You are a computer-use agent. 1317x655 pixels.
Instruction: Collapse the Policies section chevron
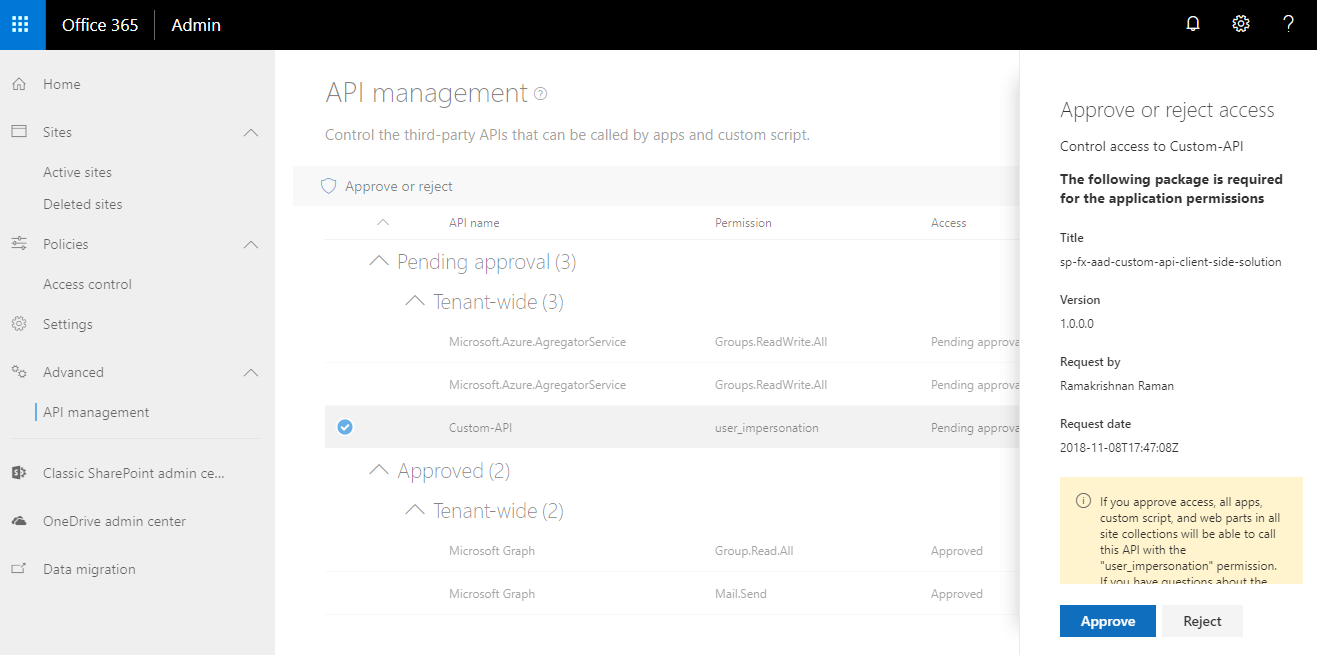pyautogui.click(x=251, y=244)
